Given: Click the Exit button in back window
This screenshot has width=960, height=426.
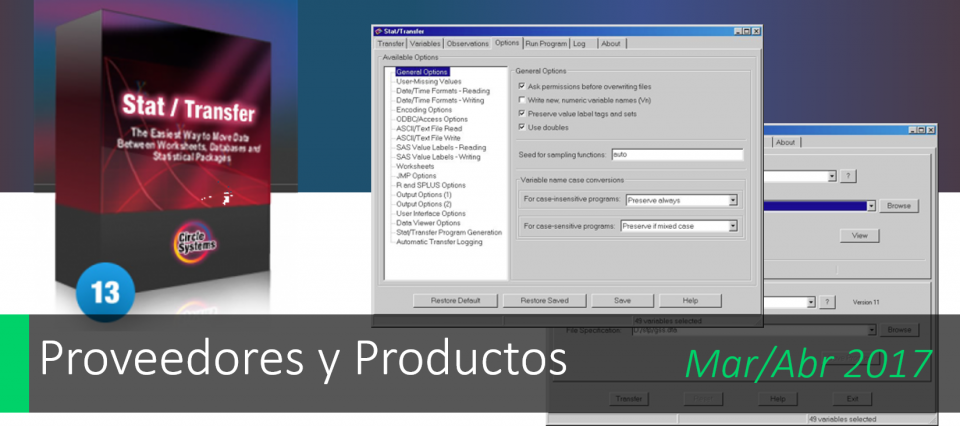Looking at the screenshot, I should click(x=852, y=398).
